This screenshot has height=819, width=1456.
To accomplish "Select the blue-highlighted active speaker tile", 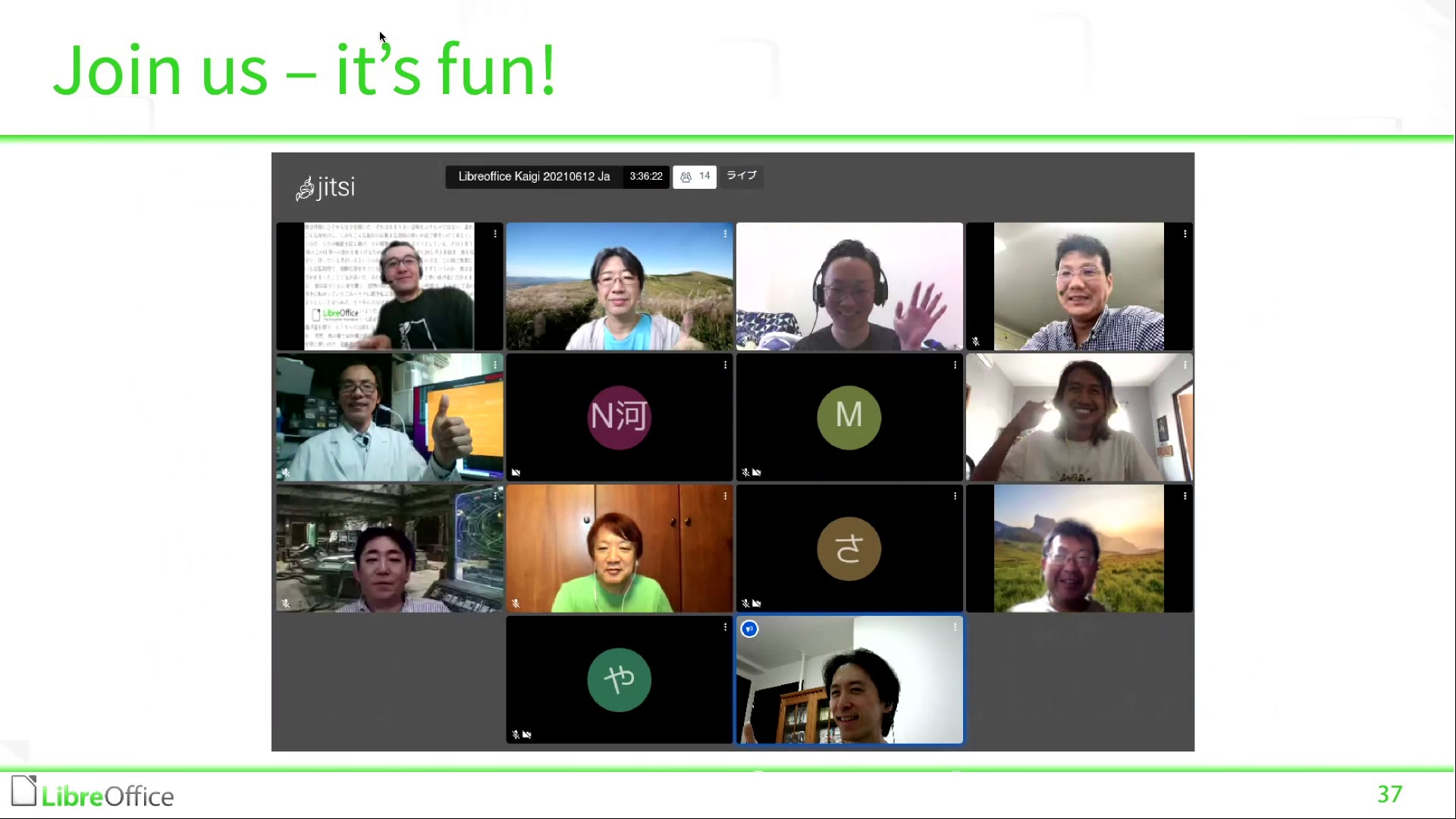I will pos(849,679).
